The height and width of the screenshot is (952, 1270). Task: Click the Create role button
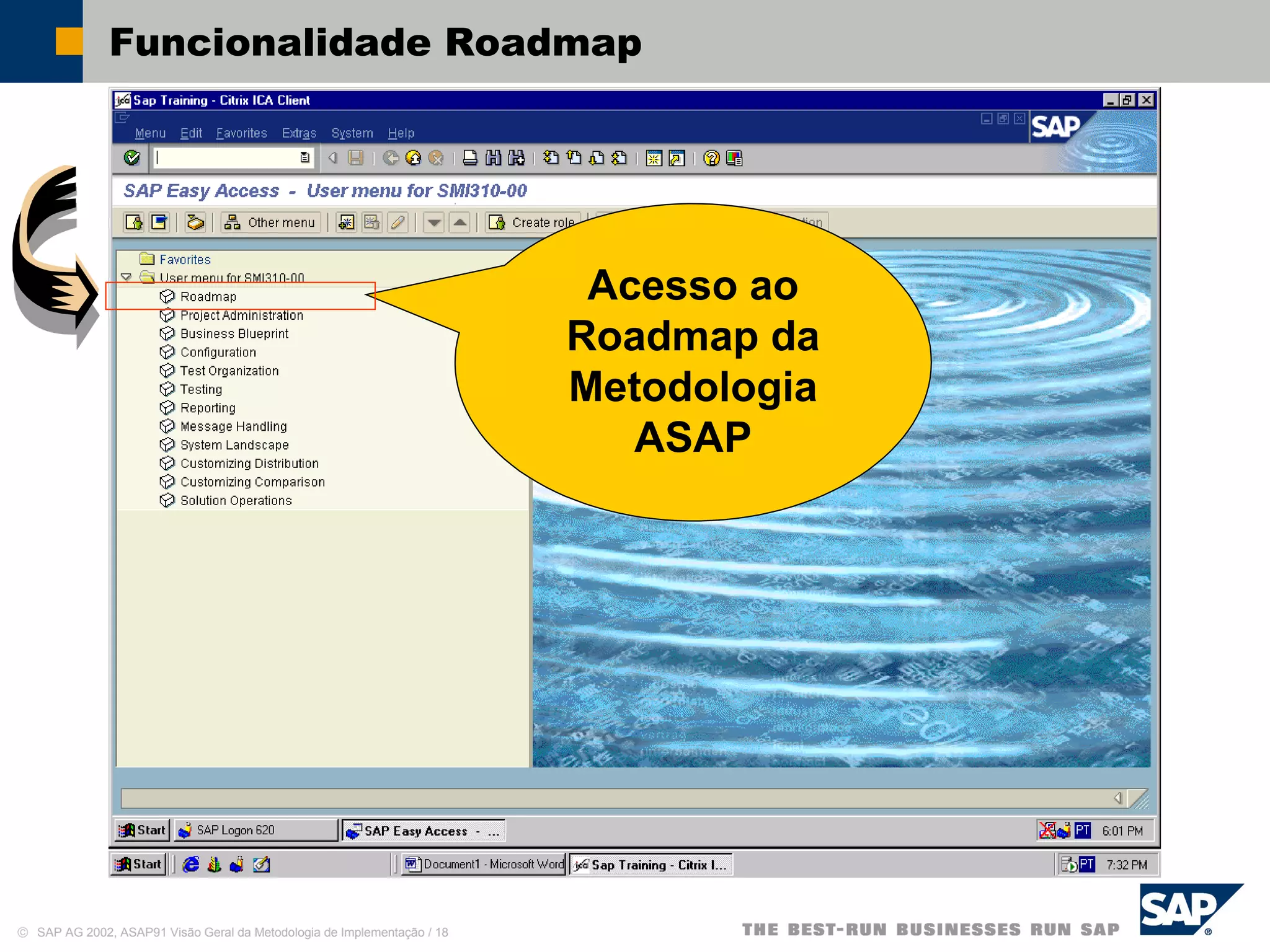[533, 223]
